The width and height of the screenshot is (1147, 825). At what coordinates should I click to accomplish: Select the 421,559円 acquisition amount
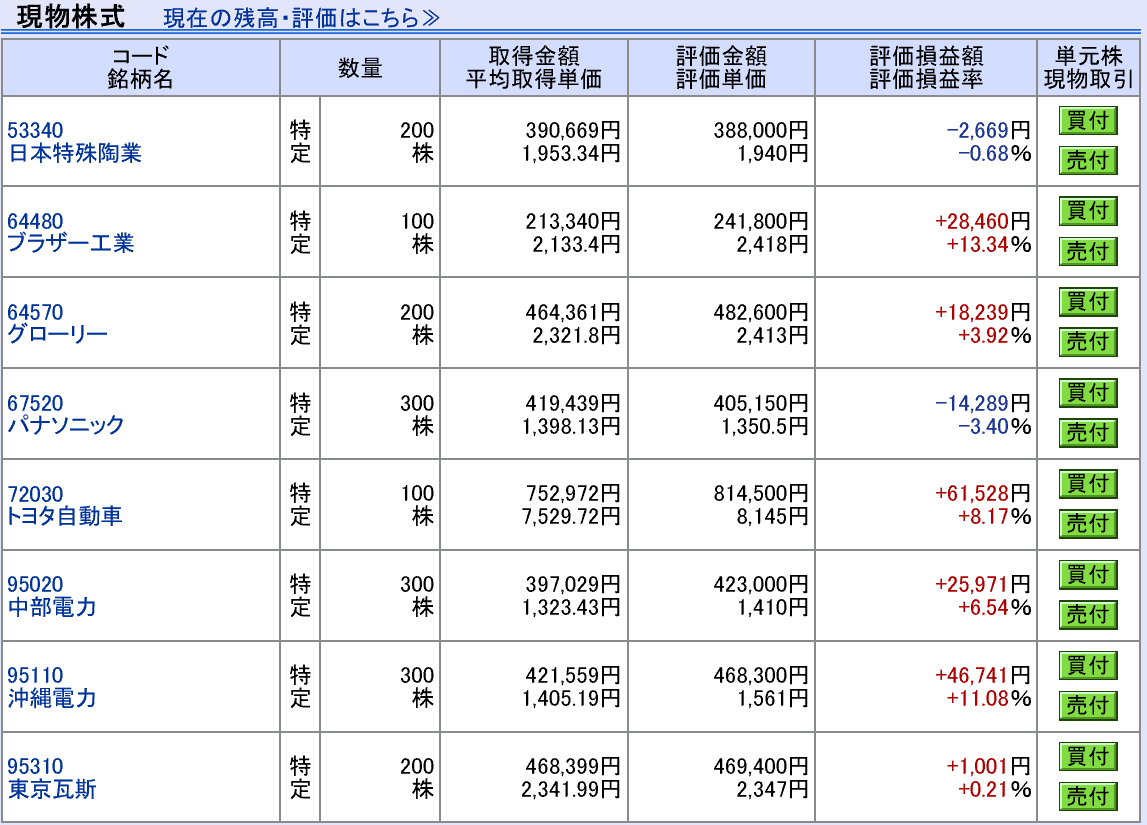tap(573, 675)
